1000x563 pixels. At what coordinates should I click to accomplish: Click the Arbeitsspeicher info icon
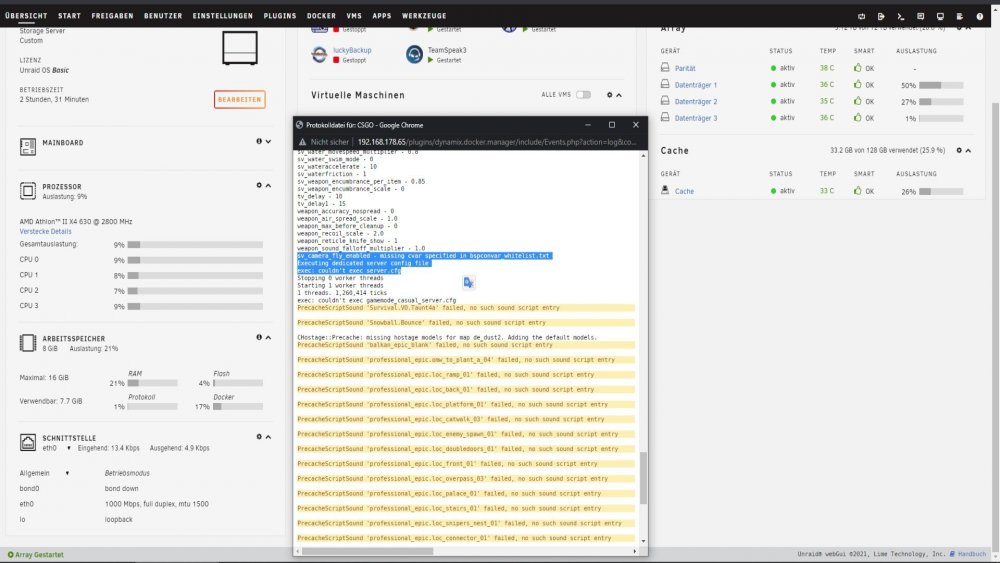click(259, 337)
